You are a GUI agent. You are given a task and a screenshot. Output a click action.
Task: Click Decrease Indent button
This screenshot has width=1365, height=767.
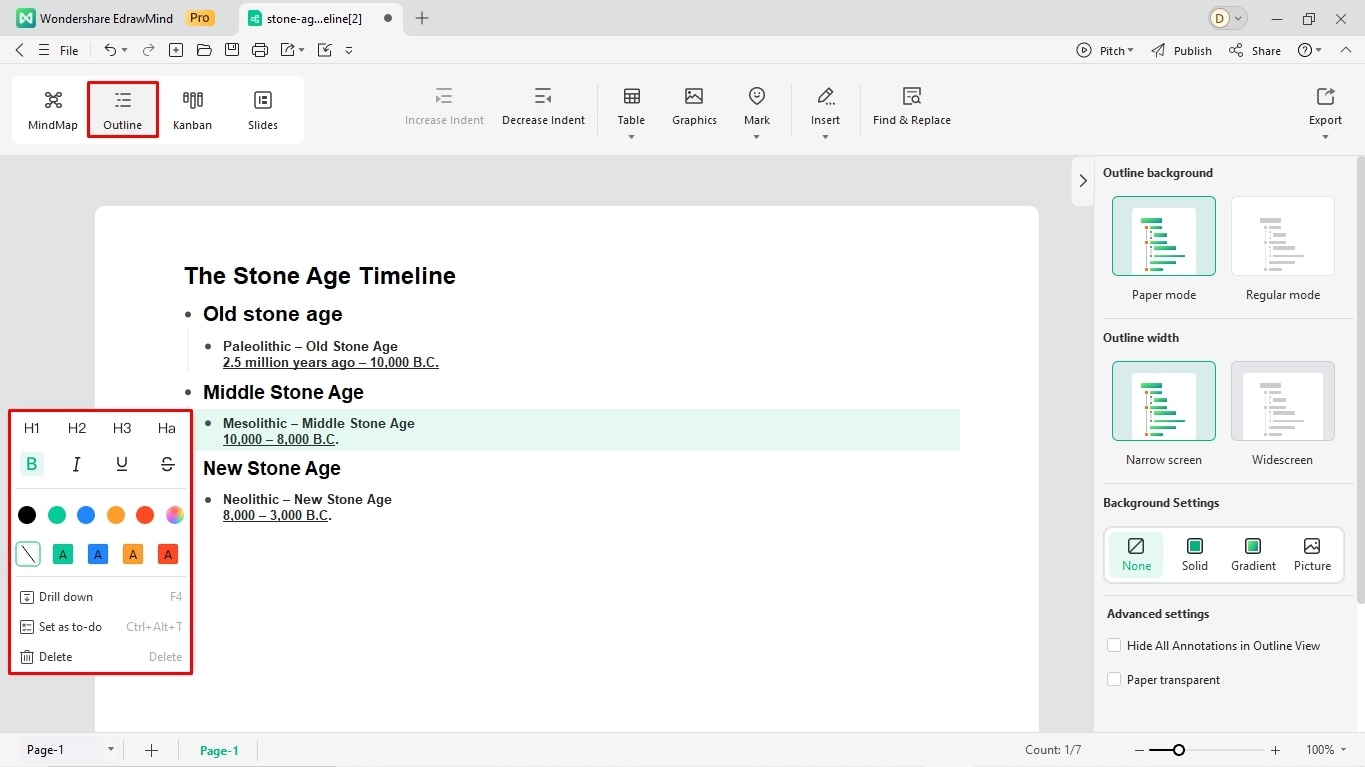pyautogui.click(x=543, y=107)
